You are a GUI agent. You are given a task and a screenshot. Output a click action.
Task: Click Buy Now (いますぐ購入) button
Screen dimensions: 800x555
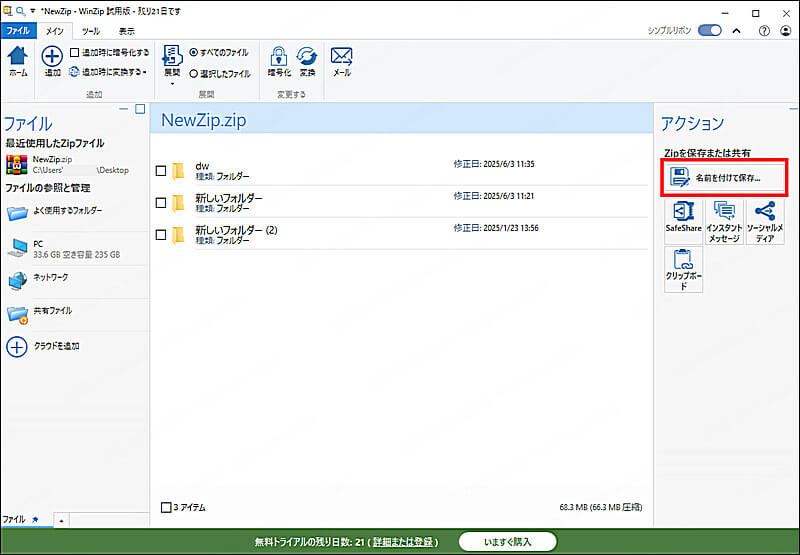(507, 541)
